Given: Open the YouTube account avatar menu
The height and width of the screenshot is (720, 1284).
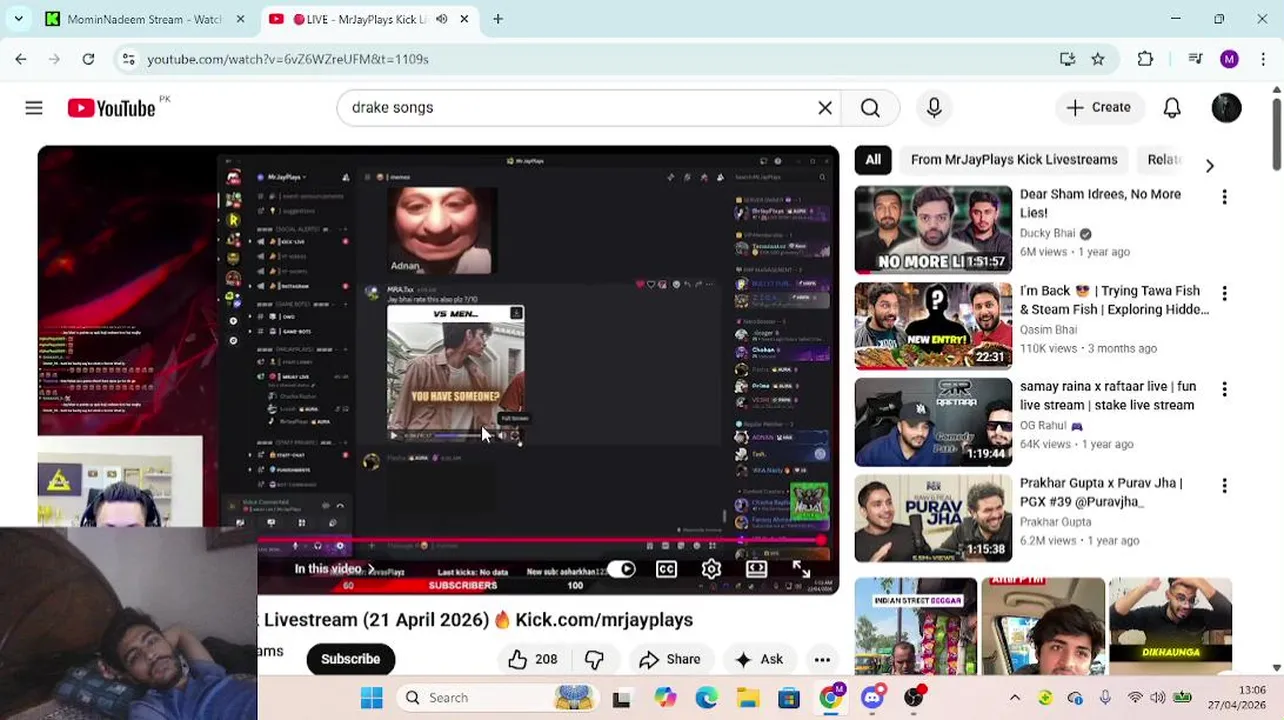Looking at the screenshot, I should [x=1226, y=108].
